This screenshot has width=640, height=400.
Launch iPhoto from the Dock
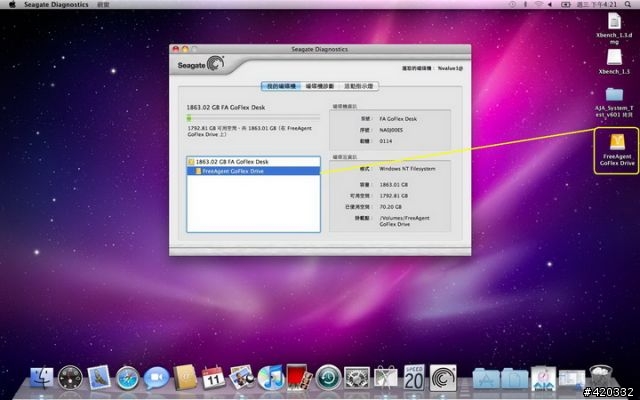242,377
